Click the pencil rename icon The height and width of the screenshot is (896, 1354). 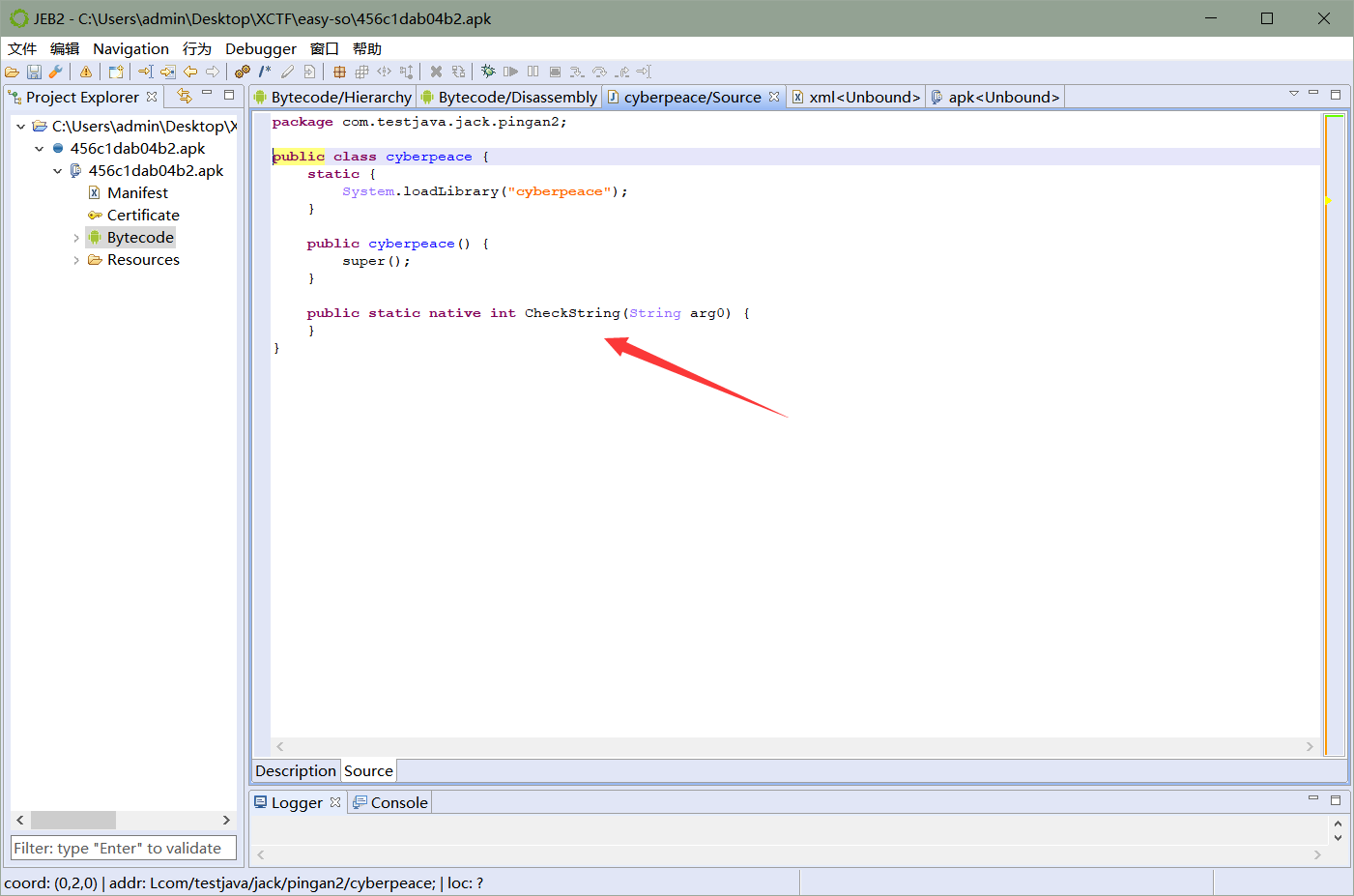point(287,72)
